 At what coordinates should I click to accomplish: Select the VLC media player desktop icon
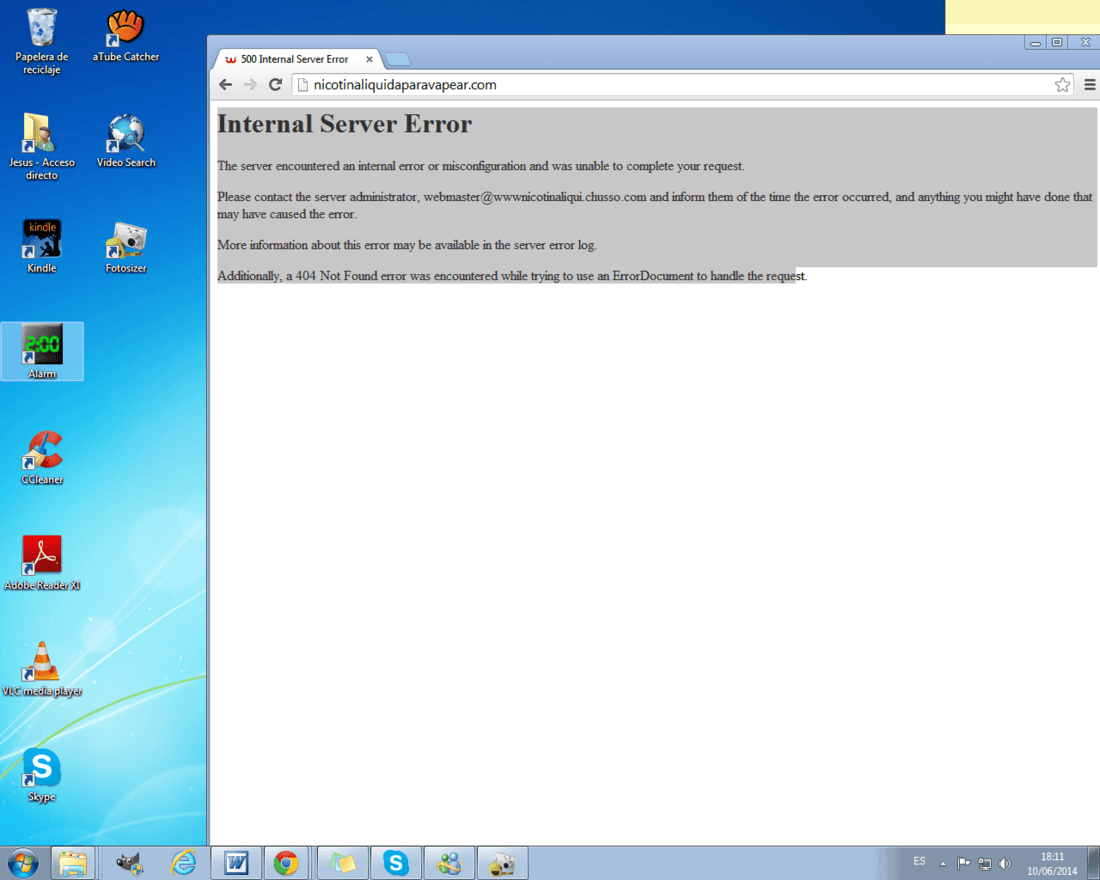42,669
